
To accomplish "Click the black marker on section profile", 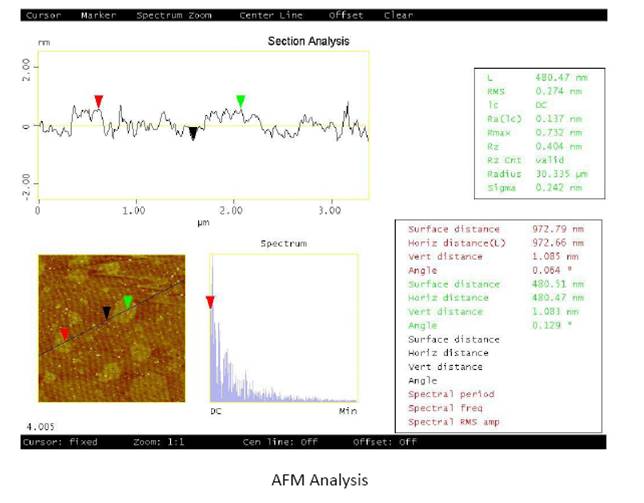I will 194,133.
